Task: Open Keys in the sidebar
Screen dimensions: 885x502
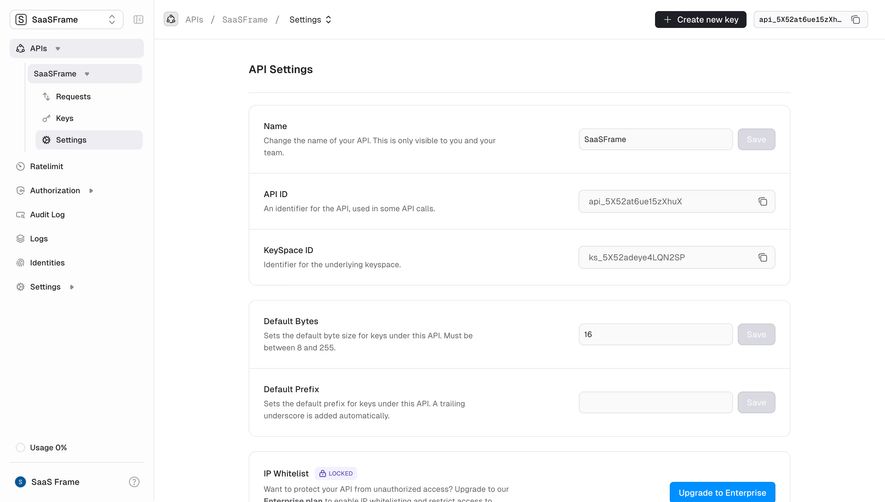Action: (64, 118)
